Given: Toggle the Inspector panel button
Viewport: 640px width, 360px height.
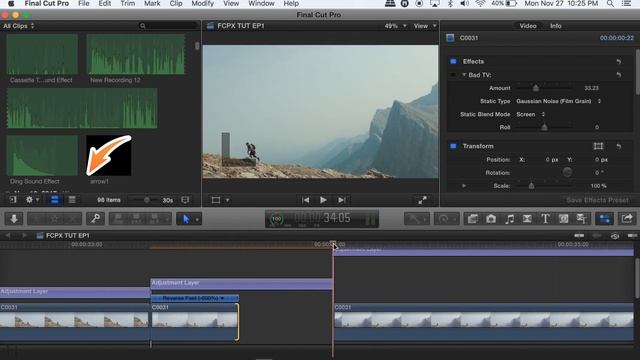Looking at the screenshot, I should point(604,219).
